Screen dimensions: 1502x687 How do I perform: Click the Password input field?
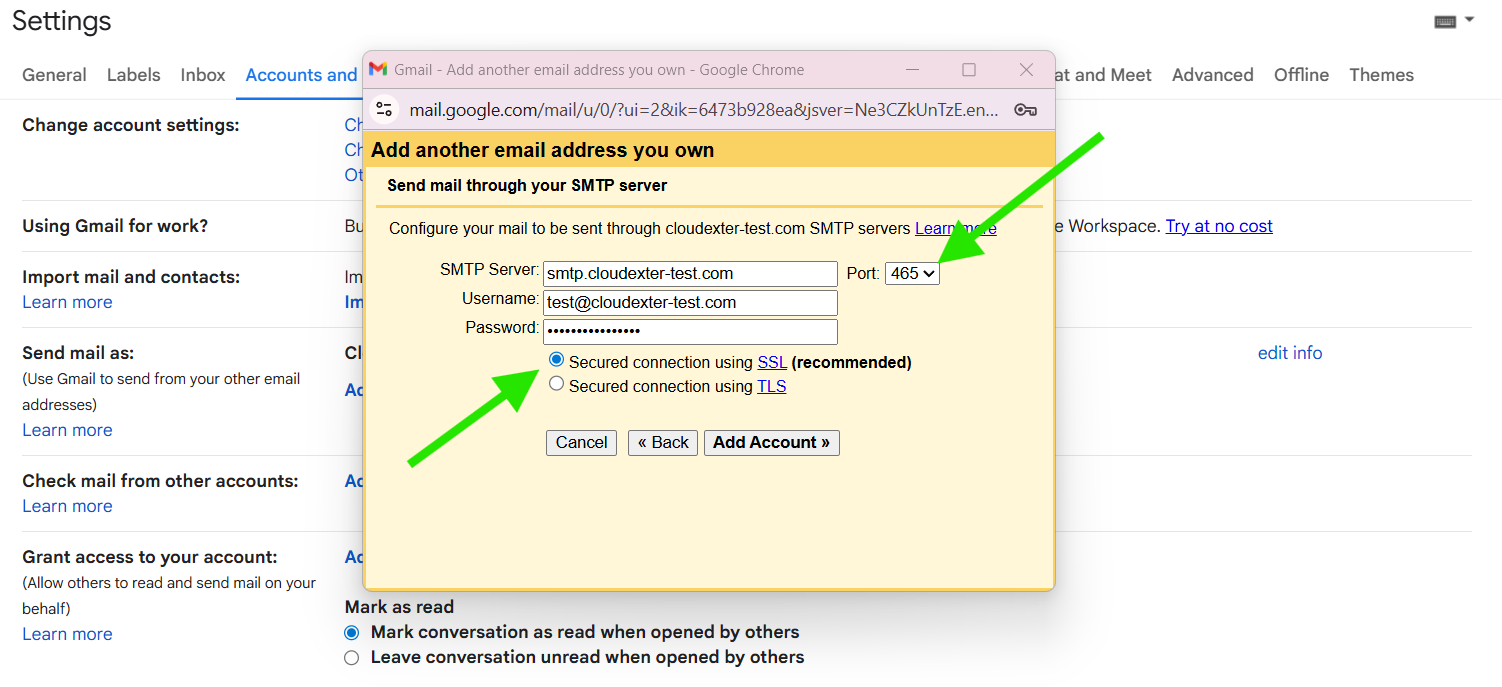689,331
